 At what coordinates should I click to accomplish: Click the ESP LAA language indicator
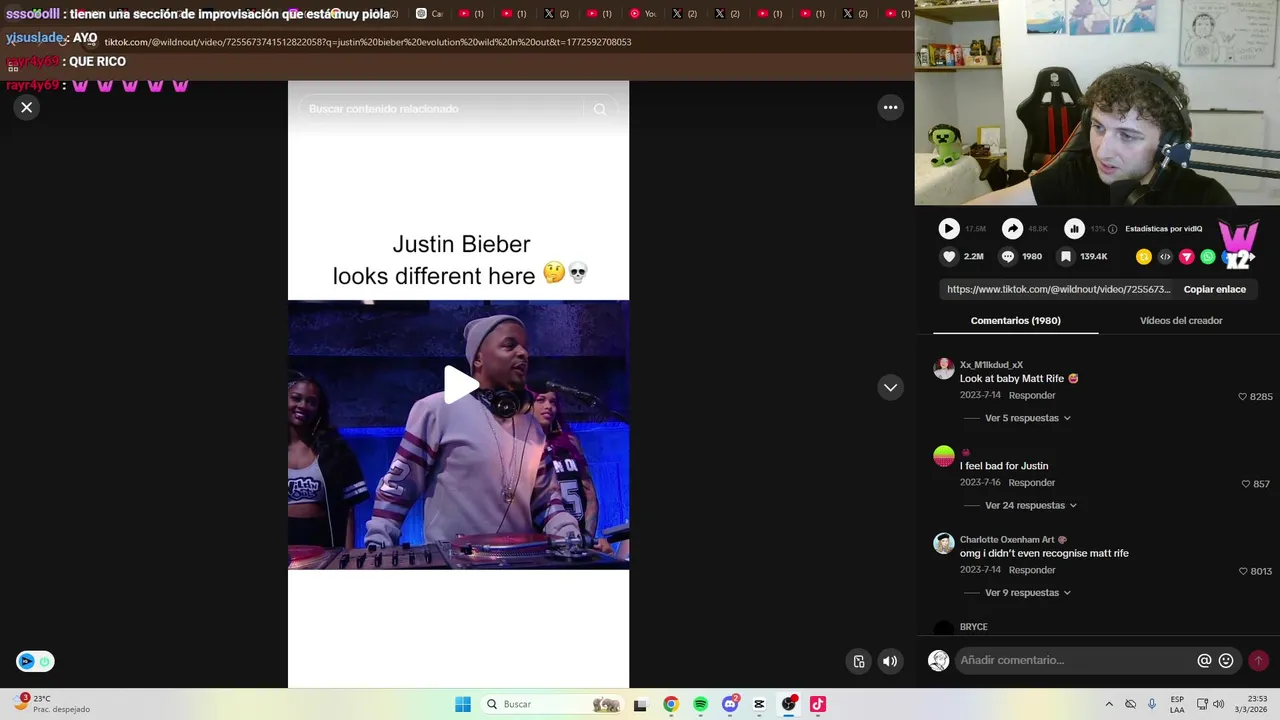[1177, 704]
